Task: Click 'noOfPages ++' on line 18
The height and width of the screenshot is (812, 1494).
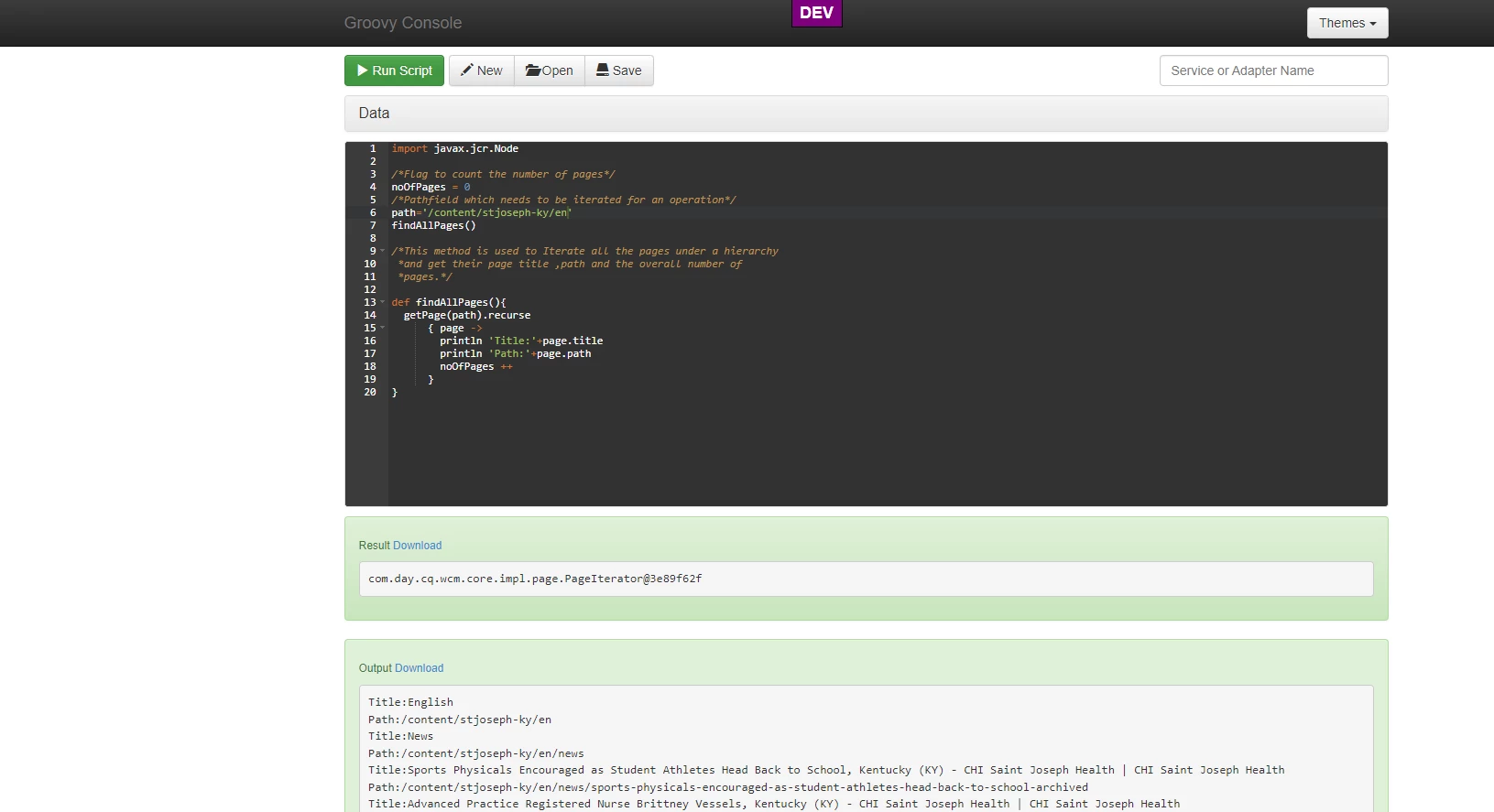Action: [476, 366]
